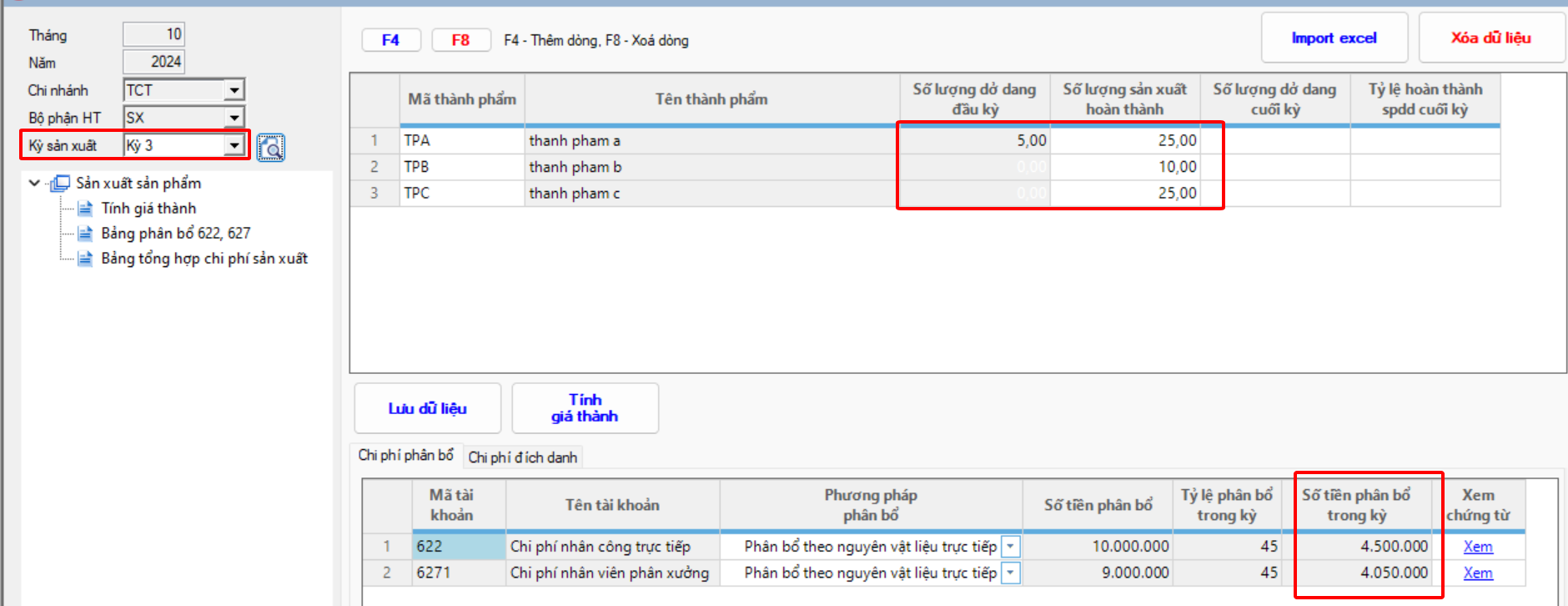Click the Xóa dữ liệu button
The width and height of the screenshot is (1568, 606).
(x=1490, y=38)
